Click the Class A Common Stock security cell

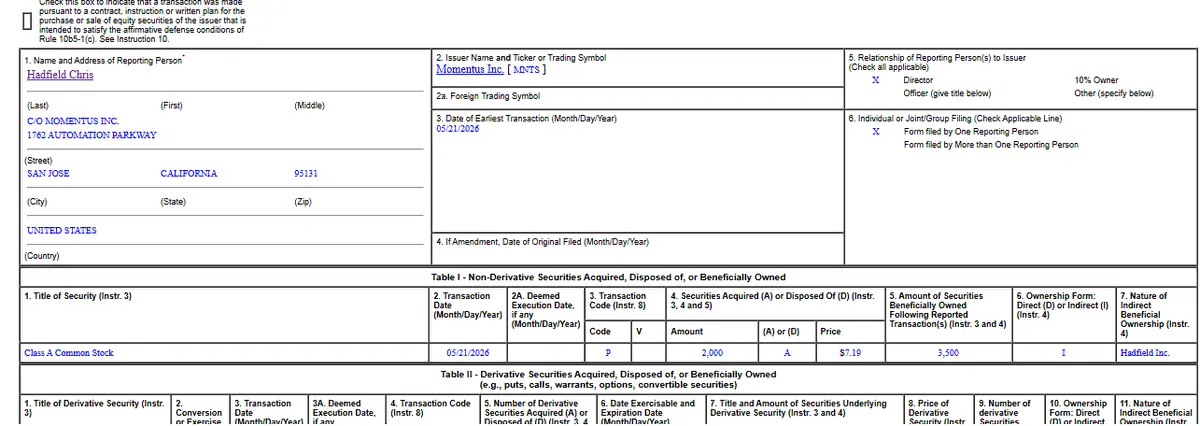pyautogui.click(x=224, y=353)
